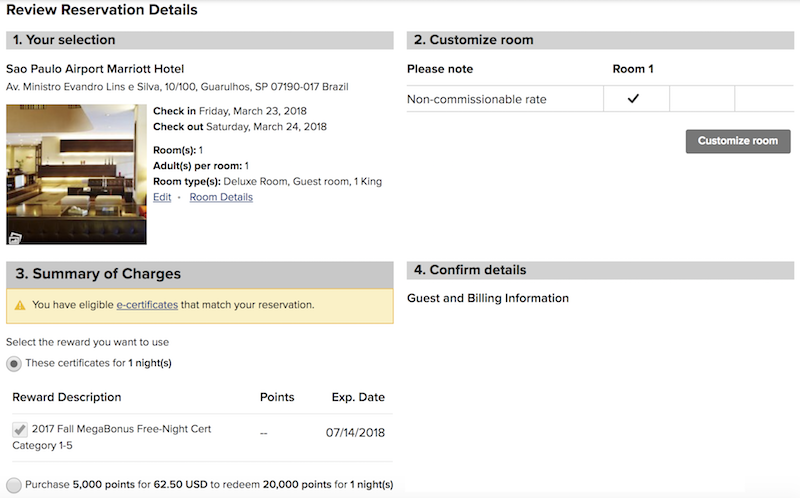Toggle the 2017 Fall MegaBonus Free-Night Cert checkbox

pyautogui.click(x=20, y=430)
